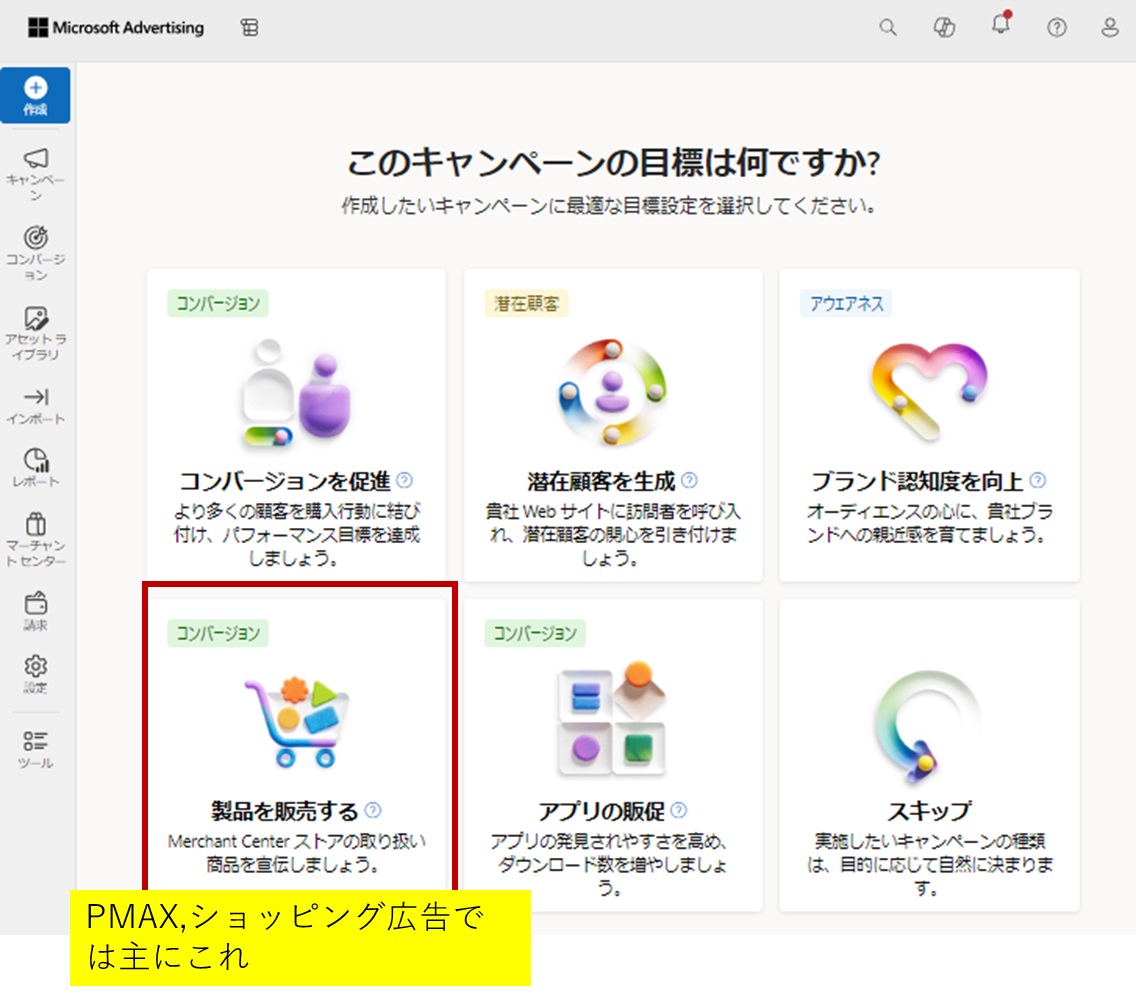The width and height of the screenshot is (1136, 998).
Task: Click info icon next to ブランド認知度を向上
Action: [x=1037, y=480]
